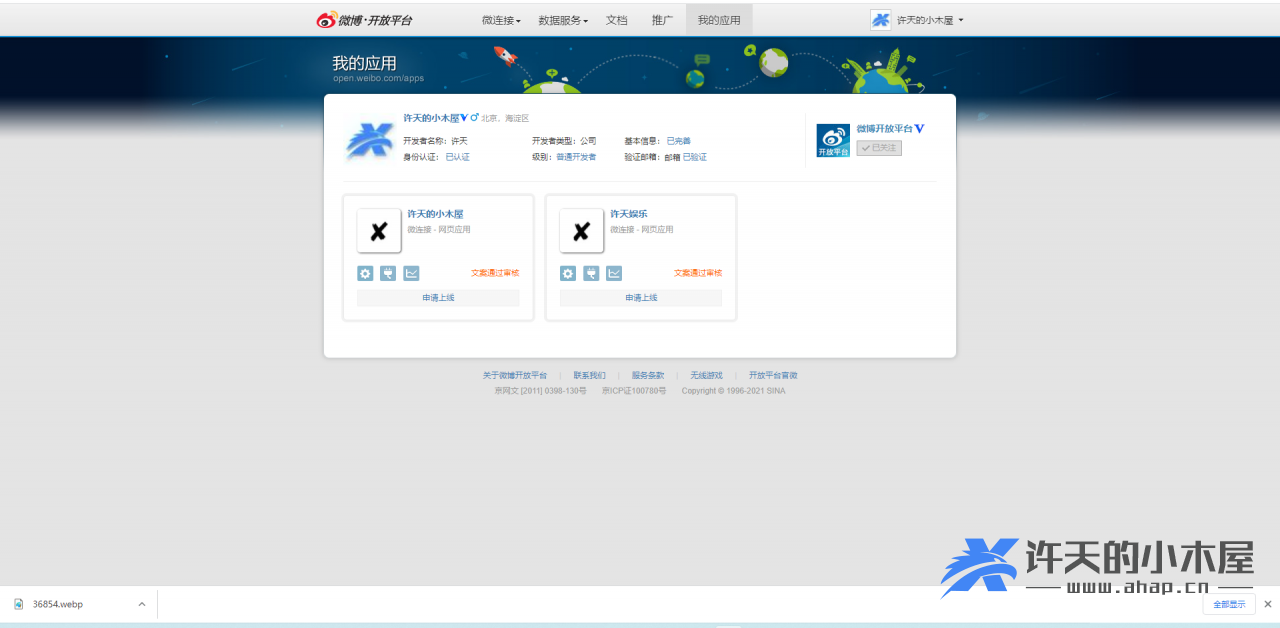
Task: Click the open.weibo.com/apps subtitle text
Action: point(379,77)
